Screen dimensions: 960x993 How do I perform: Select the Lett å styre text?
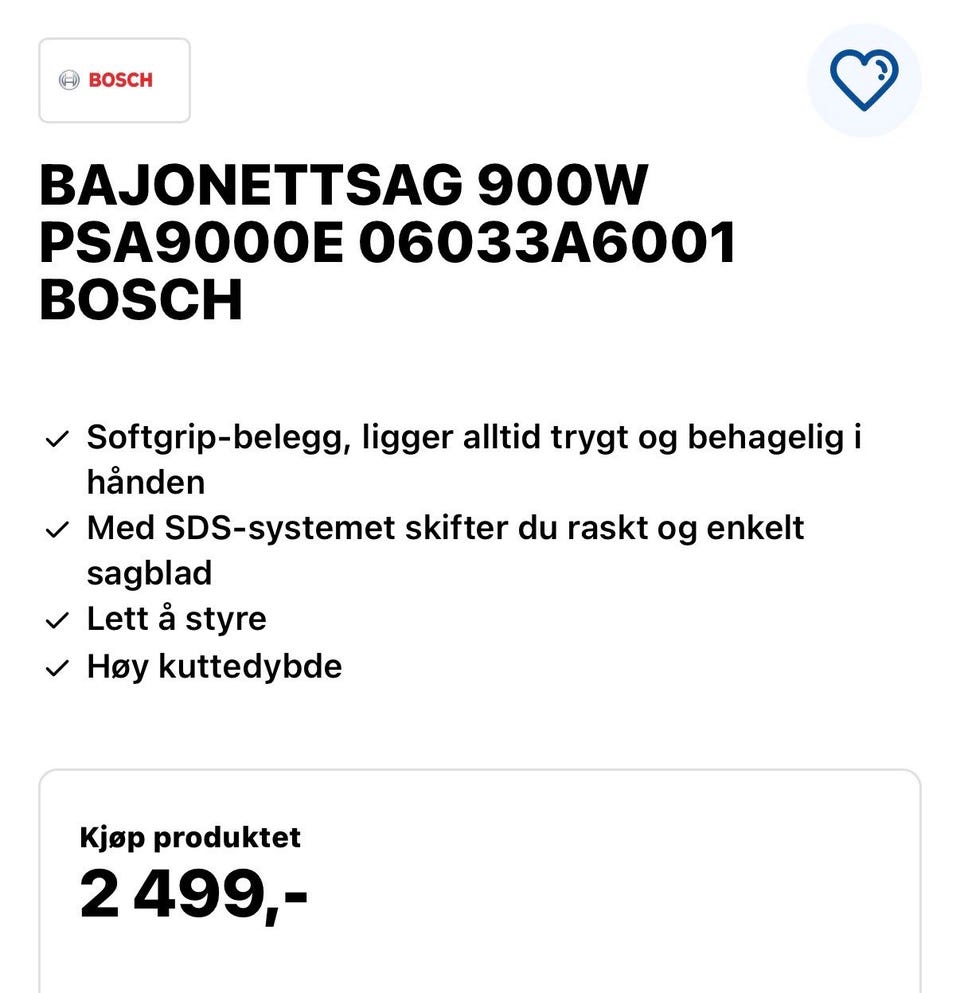176,618
